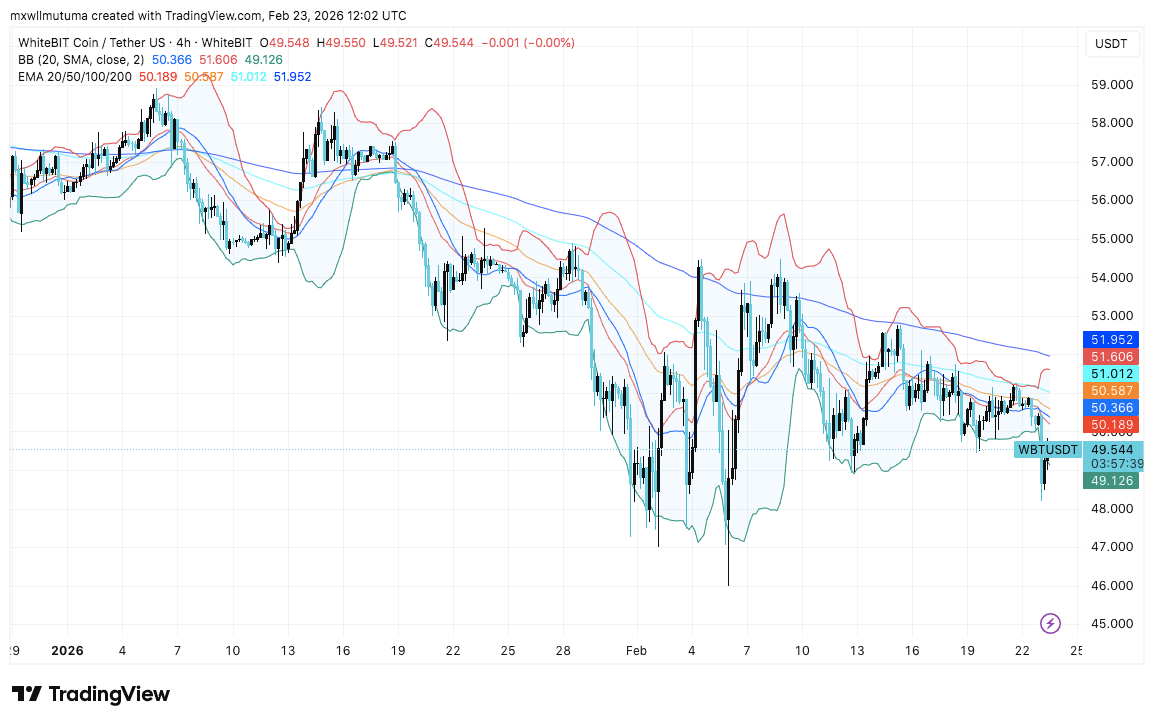This screenshot has height=724, width=1154.
Task: Click the purple lightning bolt icon
Action: pyautogui.click(x=1050, y=623)
